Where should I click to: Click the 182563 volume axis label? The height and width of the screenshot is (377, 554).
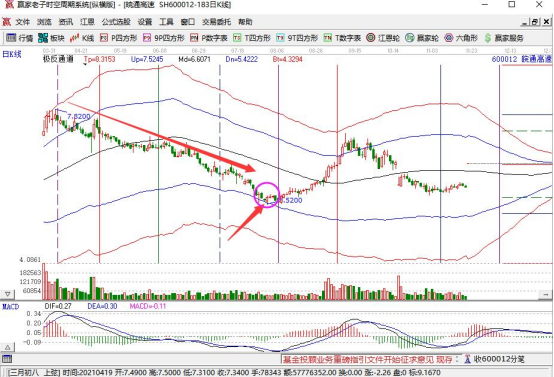point(30,273)
